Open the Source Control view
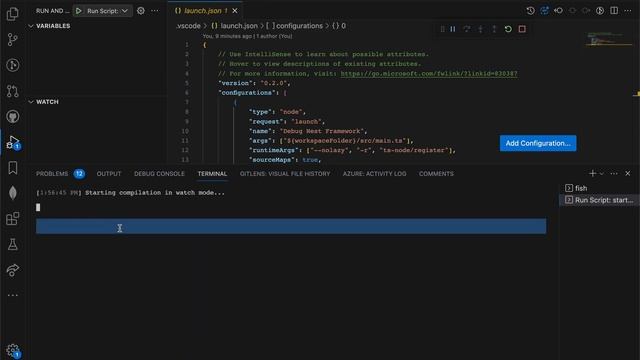Screen dimensions: 640x360 (x=13, y=40)
